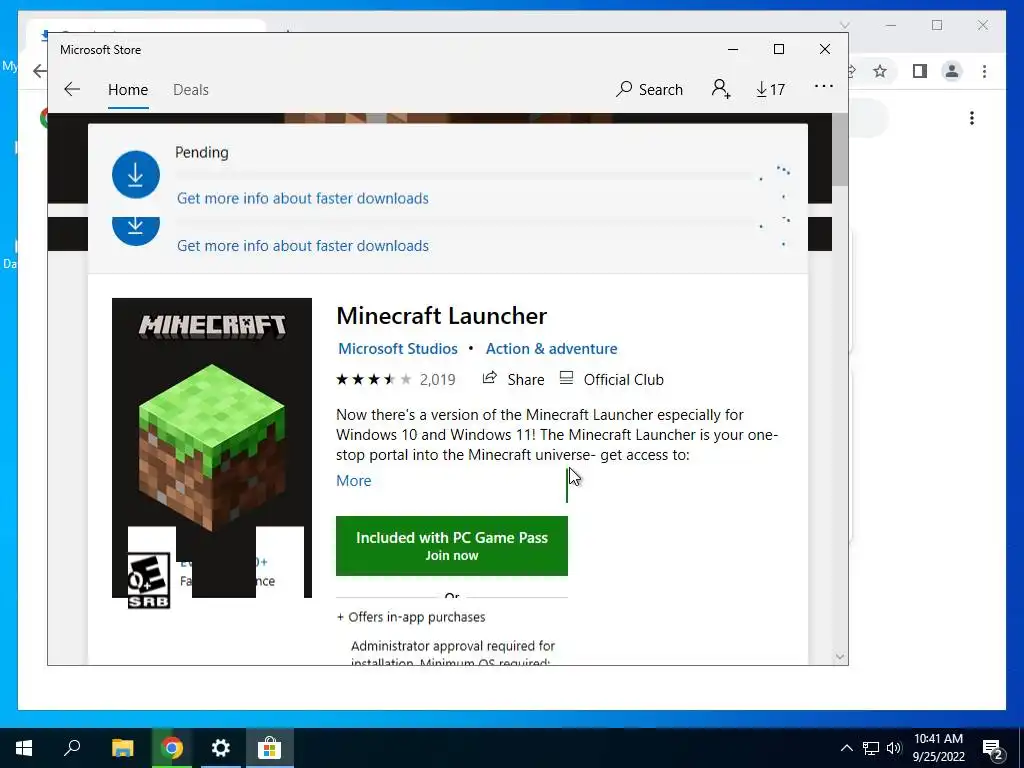
Task: Open Action & adventure category
Action: point(551,349)
